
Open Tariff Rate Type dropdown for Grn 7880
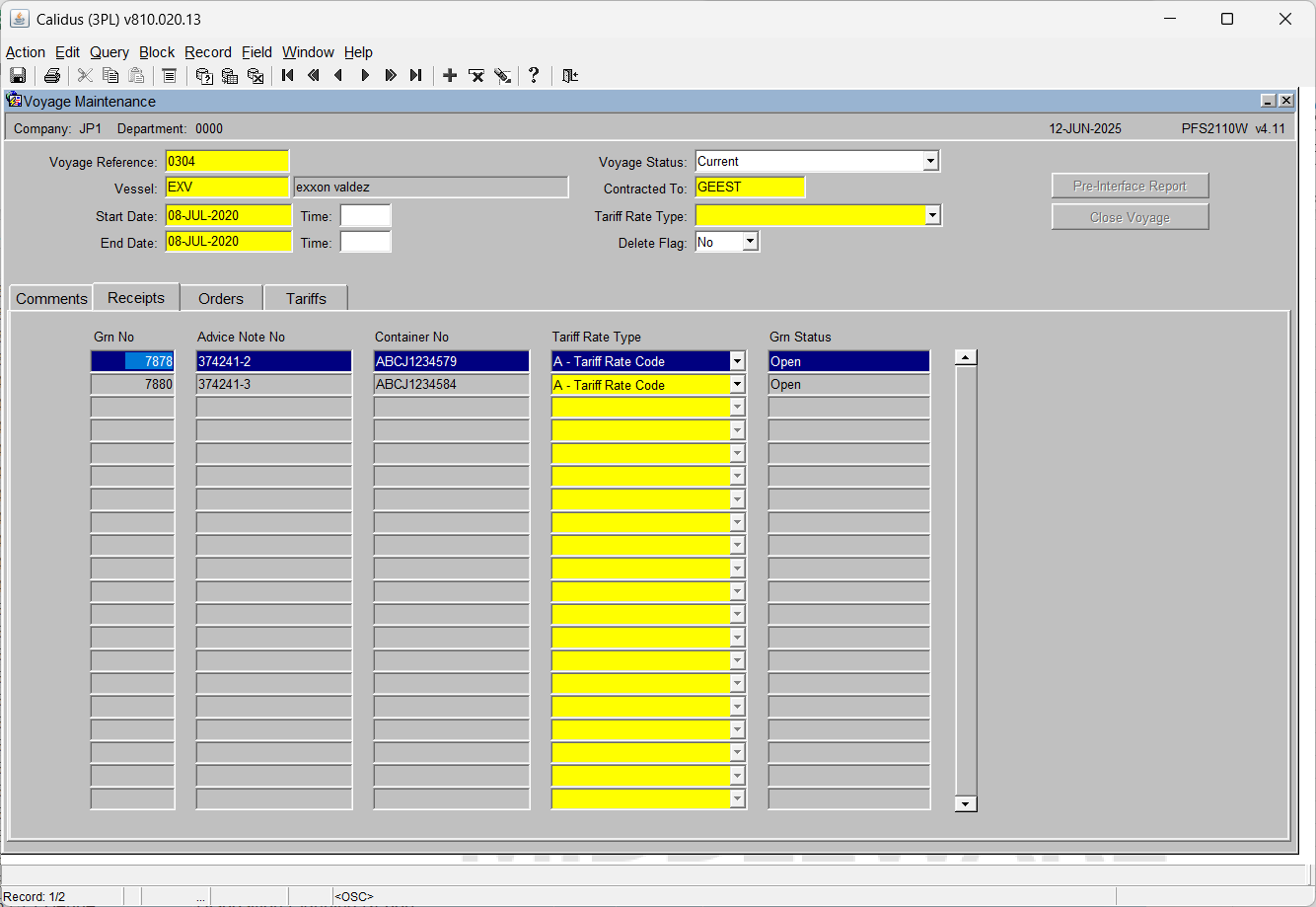(737, 385)
